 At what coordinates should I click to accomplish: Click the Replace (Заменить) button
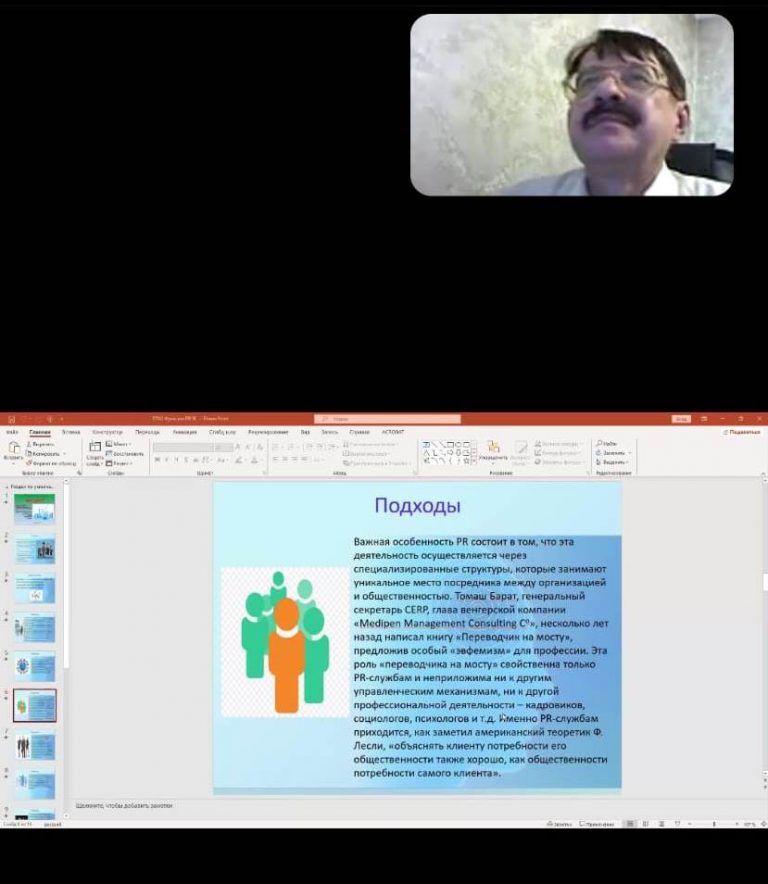pyautogui.click(x=613, y=453)
